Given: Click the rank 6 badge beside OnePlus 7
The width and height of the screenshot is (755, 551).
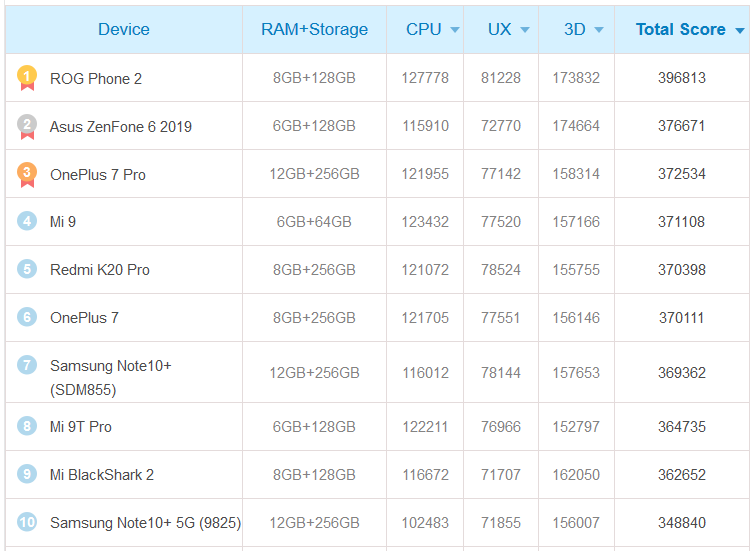Looking at the screenshot, I should pos(27,317).
